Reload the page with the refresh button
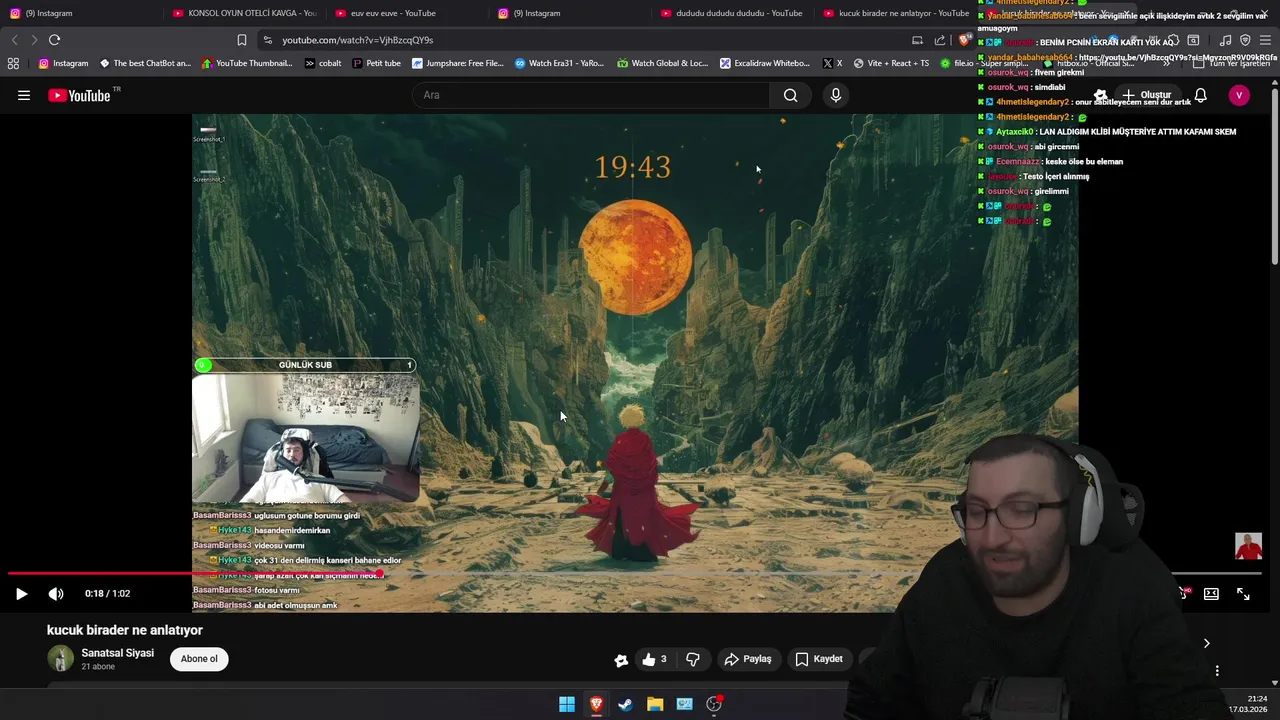The height and width of the screenshot is (720, 1280). click(54, 40)
